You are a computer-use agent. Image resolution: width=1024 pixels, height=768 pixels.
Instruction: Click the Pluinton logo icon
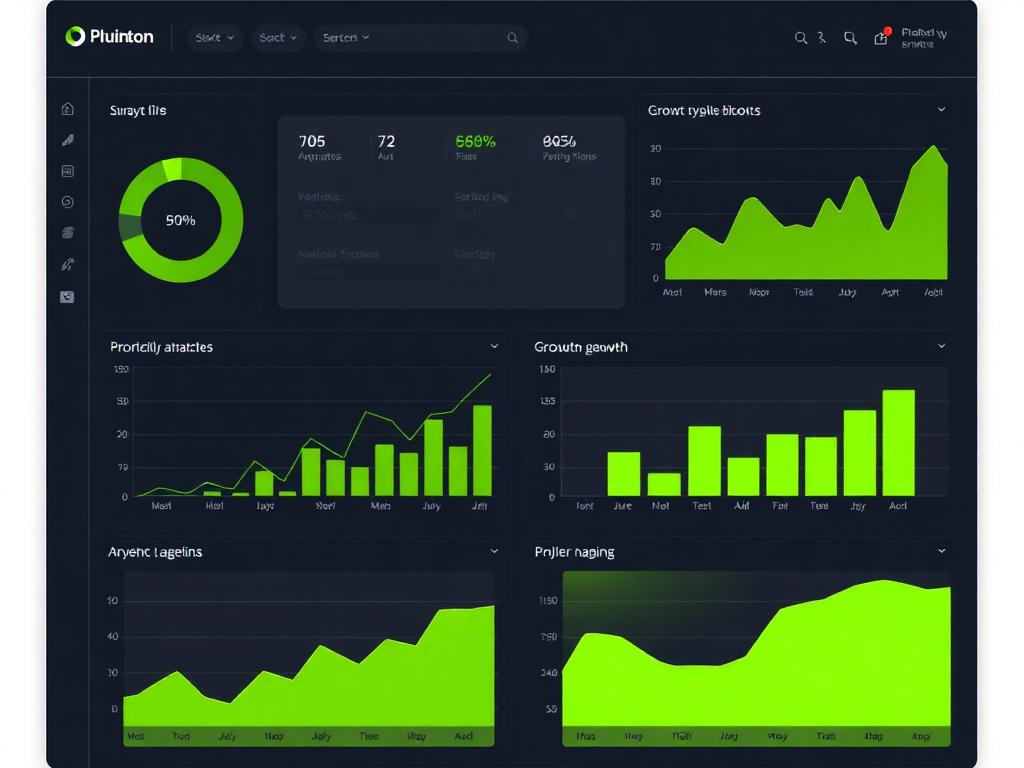click(75, 37)
